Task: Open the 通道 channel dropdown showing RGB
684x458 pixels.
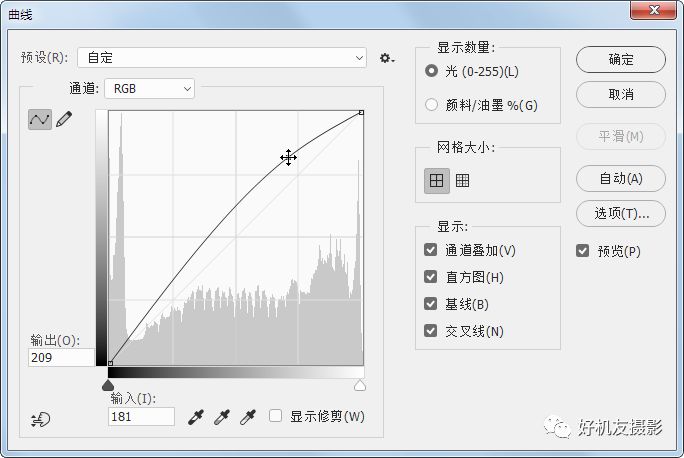Action: pos(150,89)
